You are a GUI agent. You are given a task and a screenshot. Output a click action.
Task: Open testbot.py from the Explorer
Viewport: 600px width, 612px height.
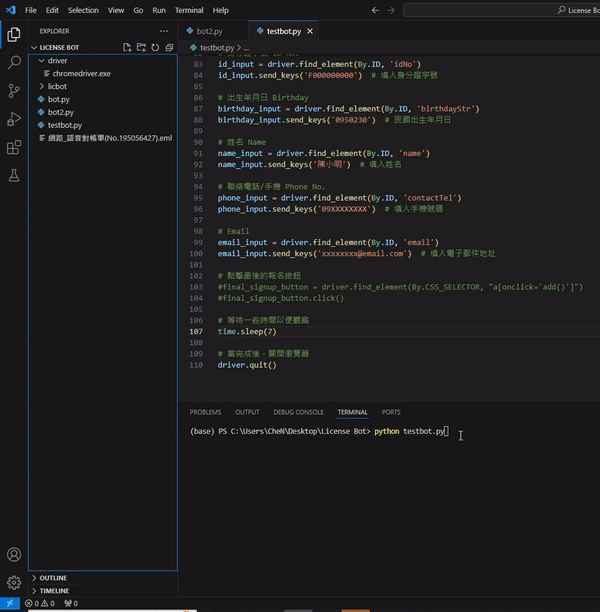(102, 125)
